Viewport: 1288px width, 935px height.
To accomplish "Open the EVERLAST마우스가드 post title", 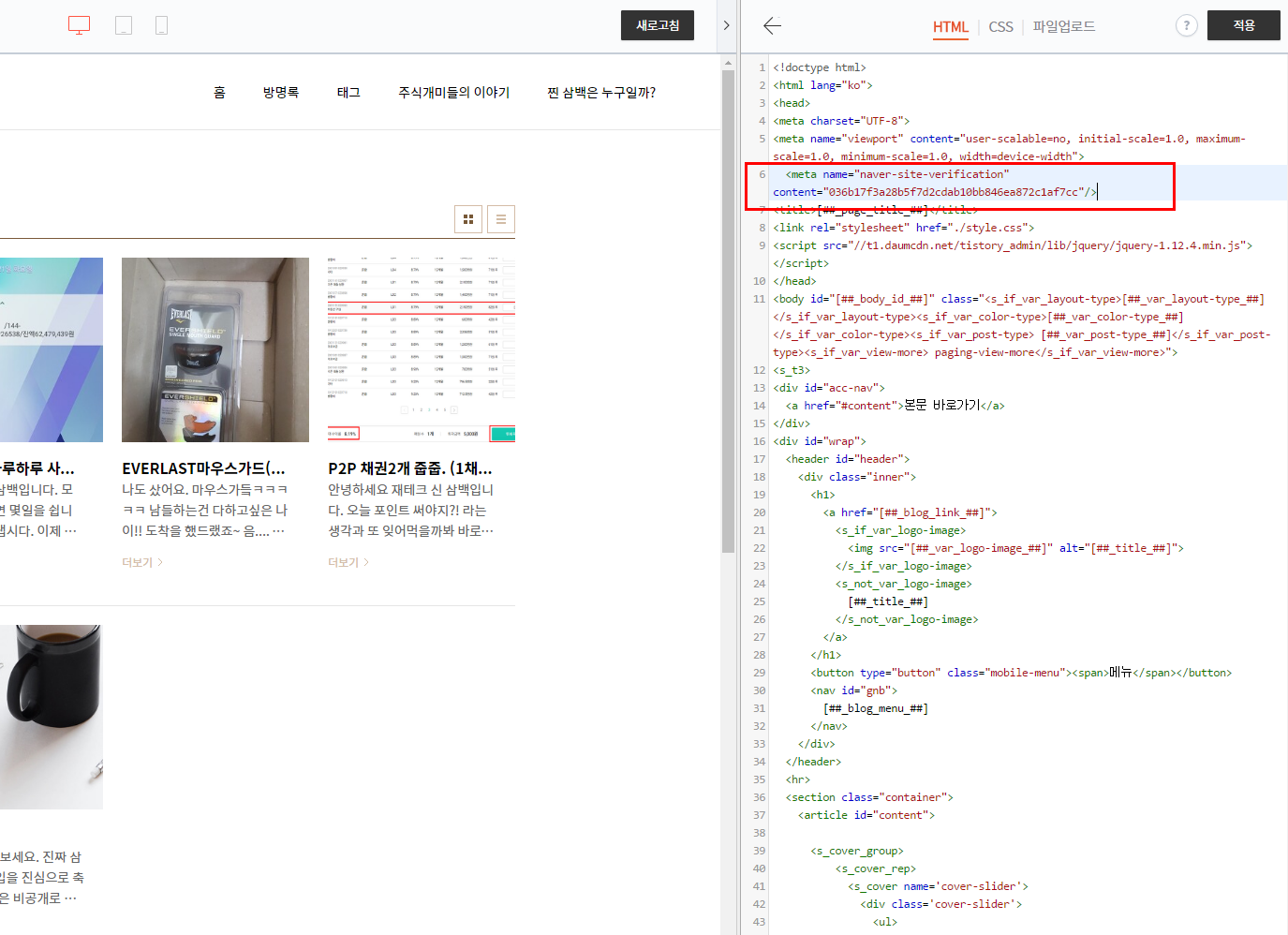I will point(204,468).
